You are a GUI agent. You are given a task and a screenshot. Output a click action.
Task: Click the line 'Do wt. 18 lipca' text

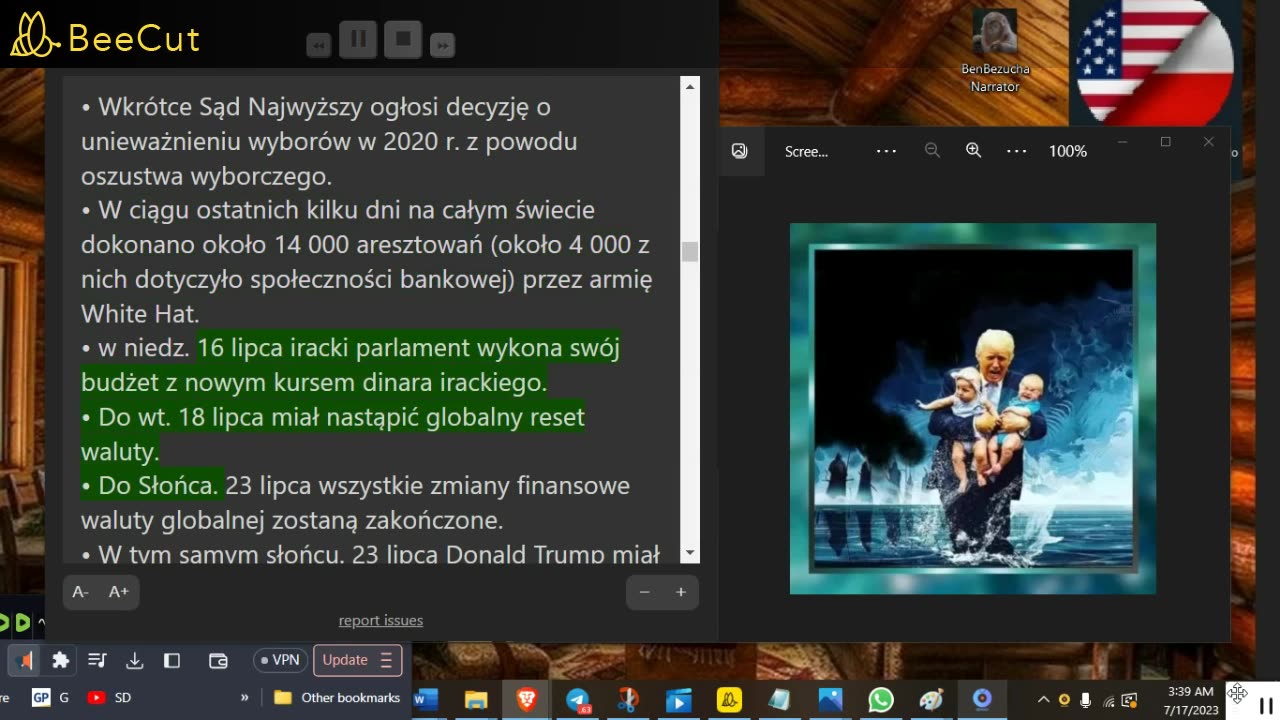click(x=333, y=434)
